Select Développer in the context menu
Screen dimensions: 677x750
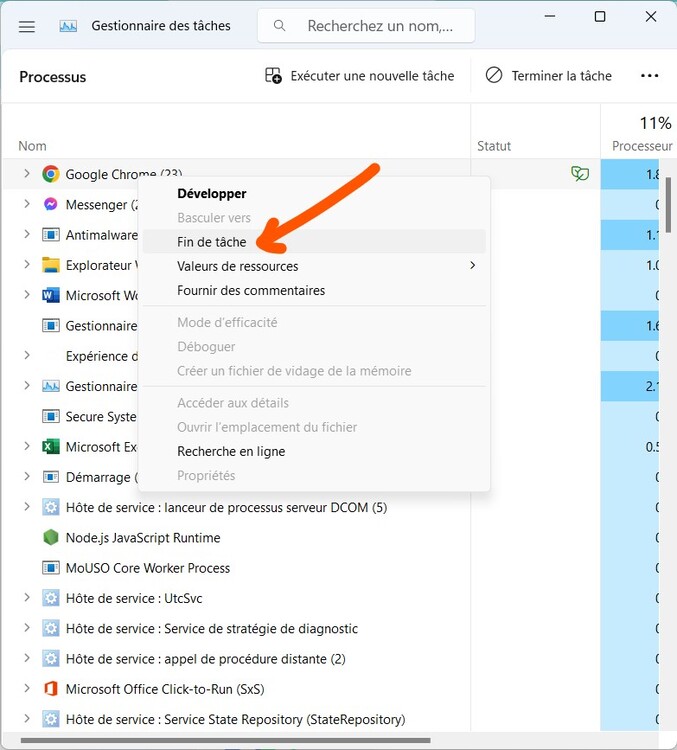(x=314, y=193)
